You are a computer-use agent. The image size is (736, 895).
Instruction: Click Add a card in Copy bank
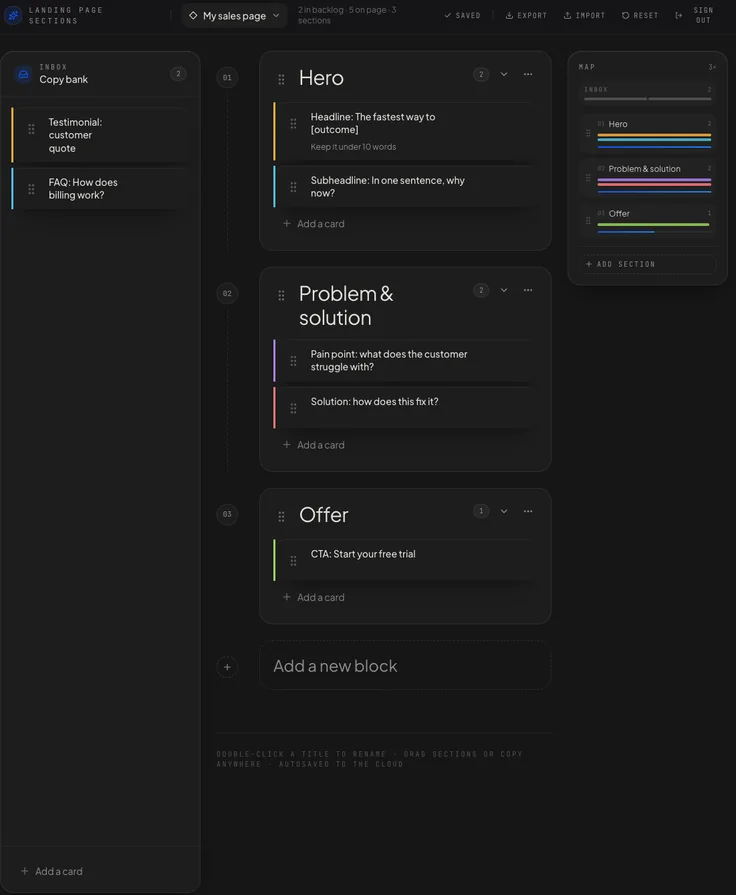(52, 871)
